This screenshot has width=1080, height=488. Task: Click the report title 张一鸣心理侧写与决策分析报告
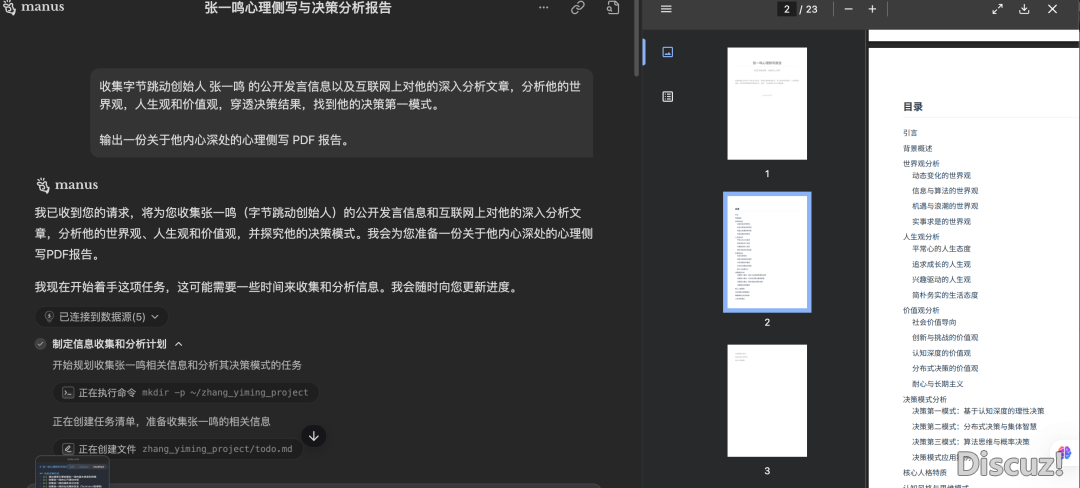click(298, 8)
